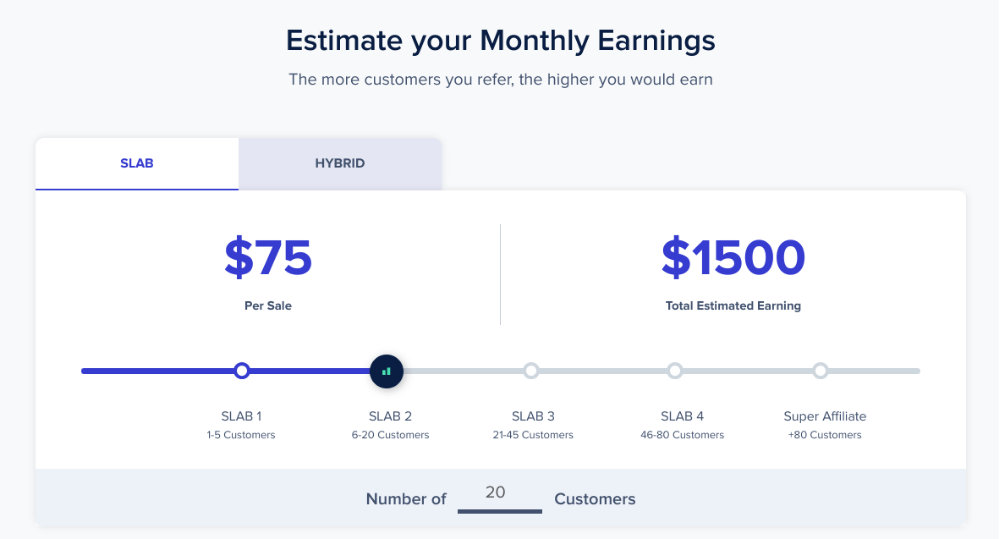Select the SLAB tab

[137, 163]
